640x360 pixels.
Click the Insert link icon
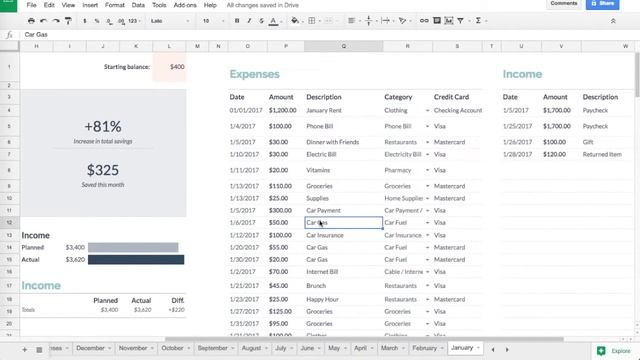tap(424, 20)
